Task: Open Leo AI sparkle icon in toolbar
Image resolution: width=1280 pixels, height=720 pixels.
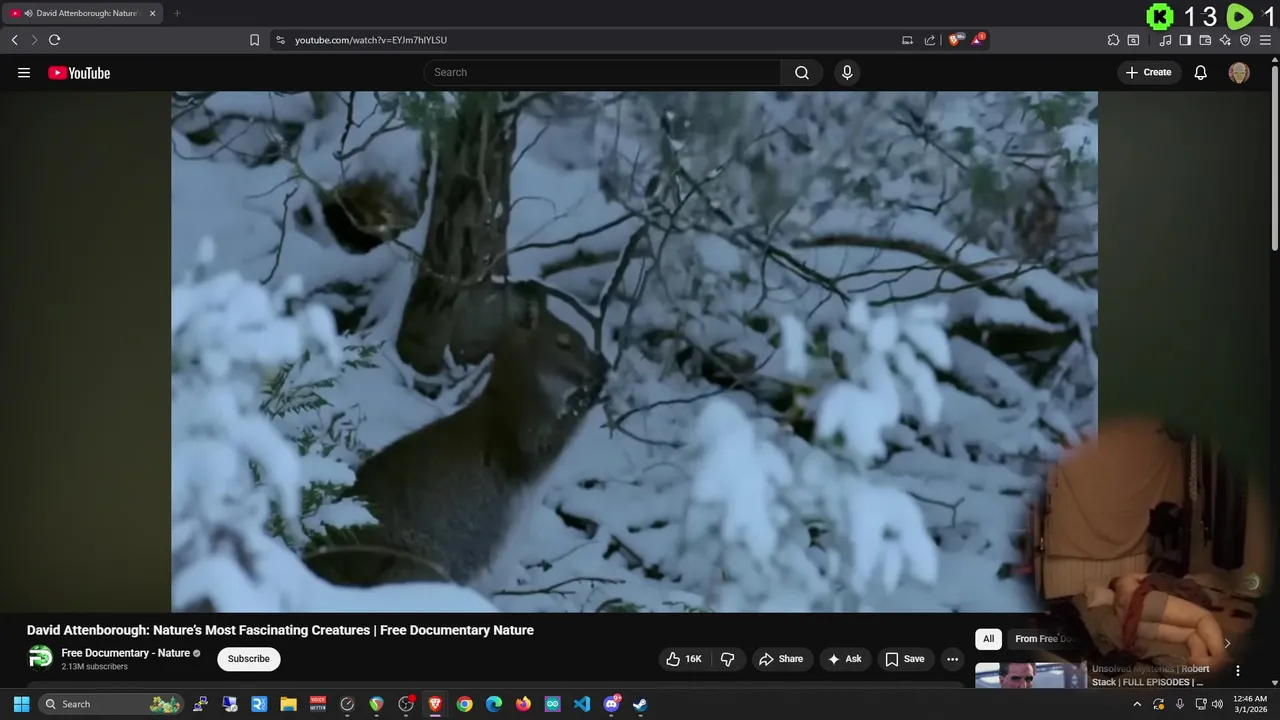Action: pos(1225,40)
